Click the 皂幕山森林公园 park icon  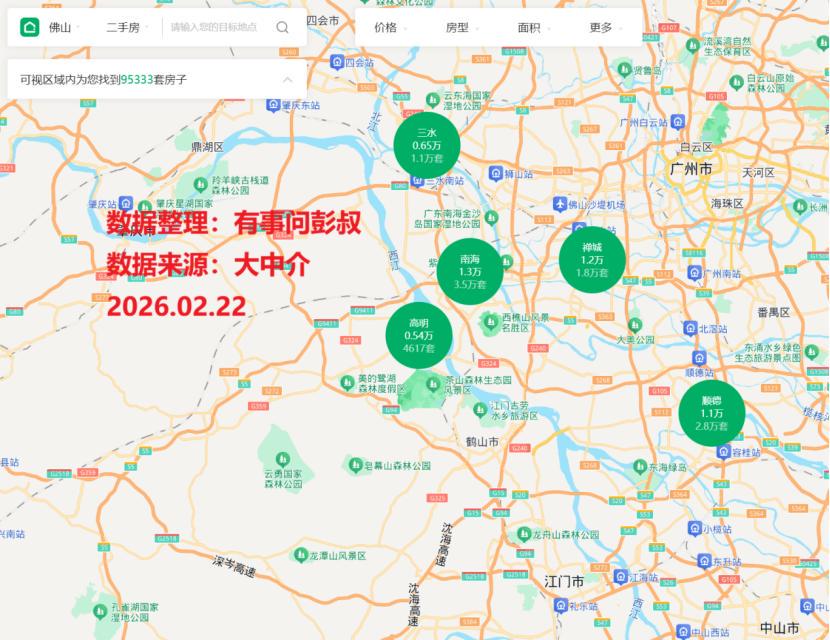pyautogui.click(x=353, y=465)
